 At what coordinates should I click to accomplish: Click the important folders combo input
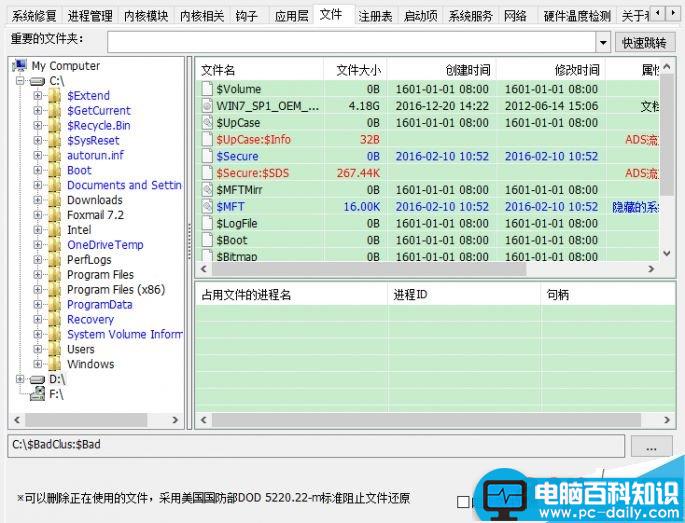352,42
